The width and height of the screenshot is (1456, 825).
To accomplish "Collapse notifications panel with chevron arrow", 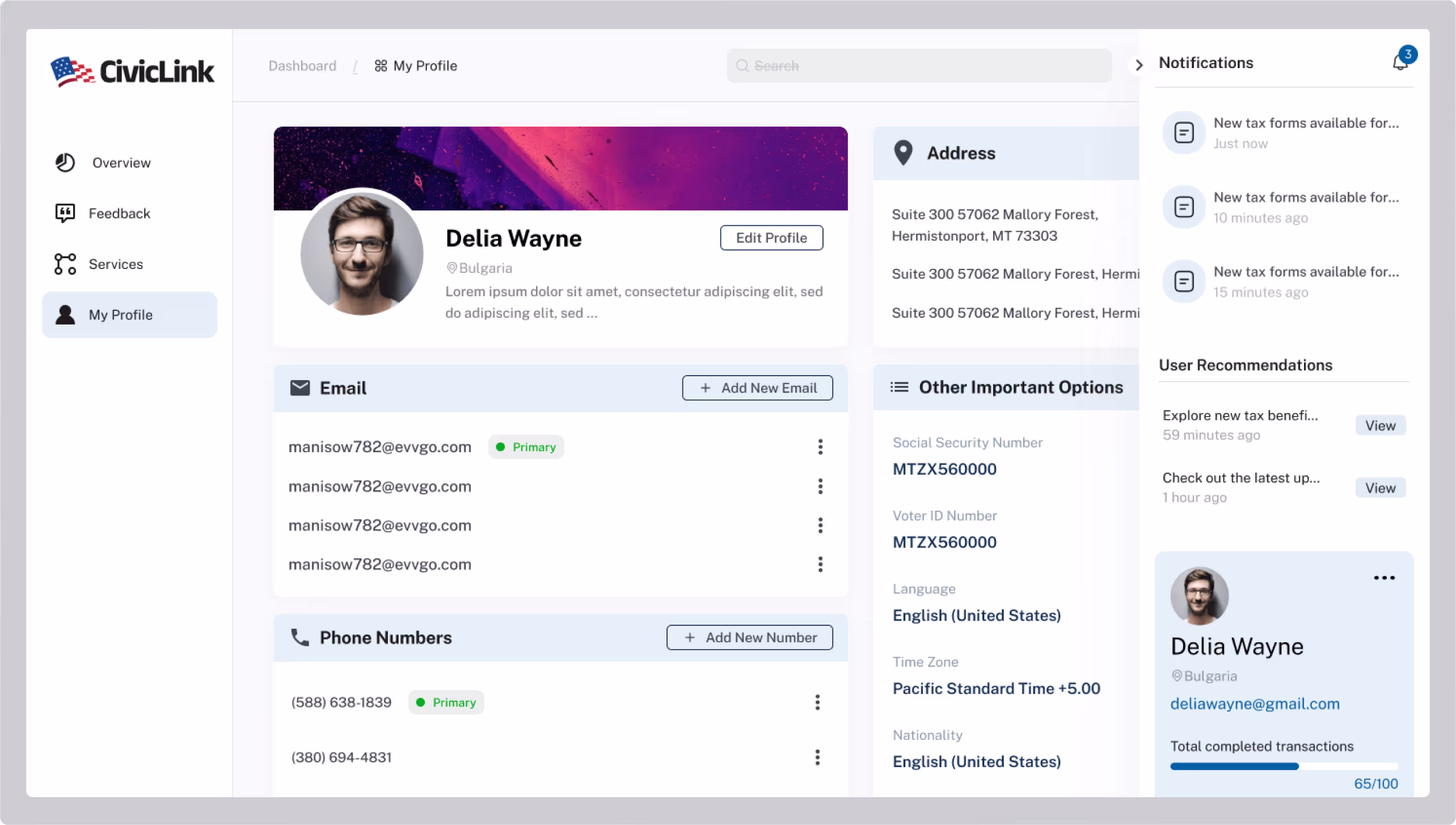I will [x=1138, y=66].
